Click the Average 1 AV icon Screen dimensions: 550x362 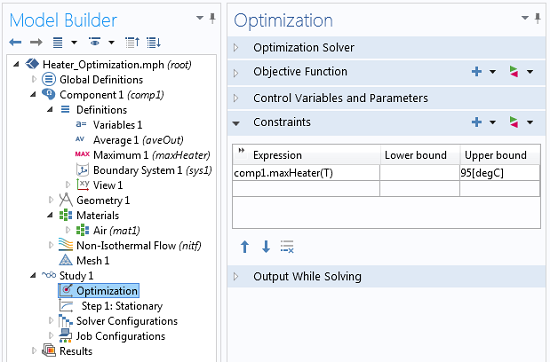[x=80, y=139]
